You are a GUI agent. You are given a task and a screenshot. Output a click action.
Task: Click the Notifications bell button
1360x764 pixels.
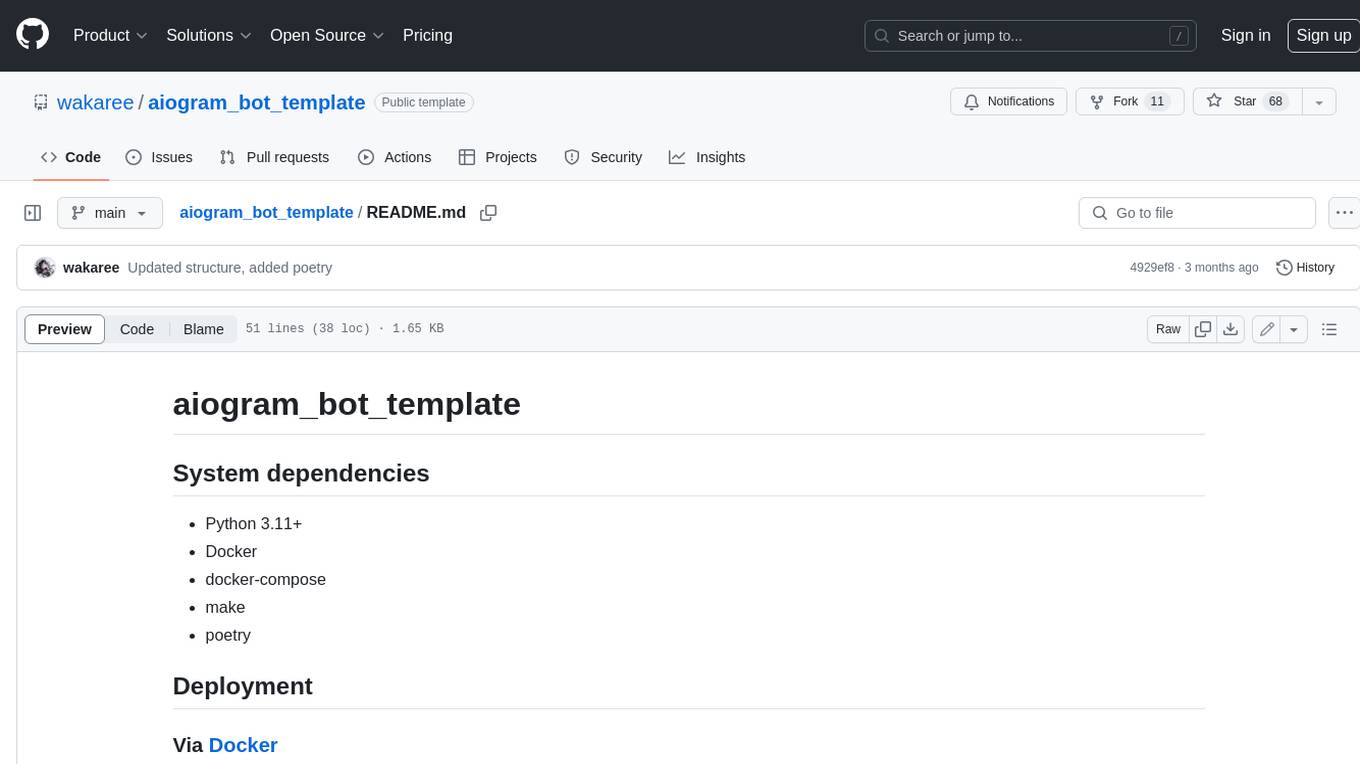tap(1009, 102)
